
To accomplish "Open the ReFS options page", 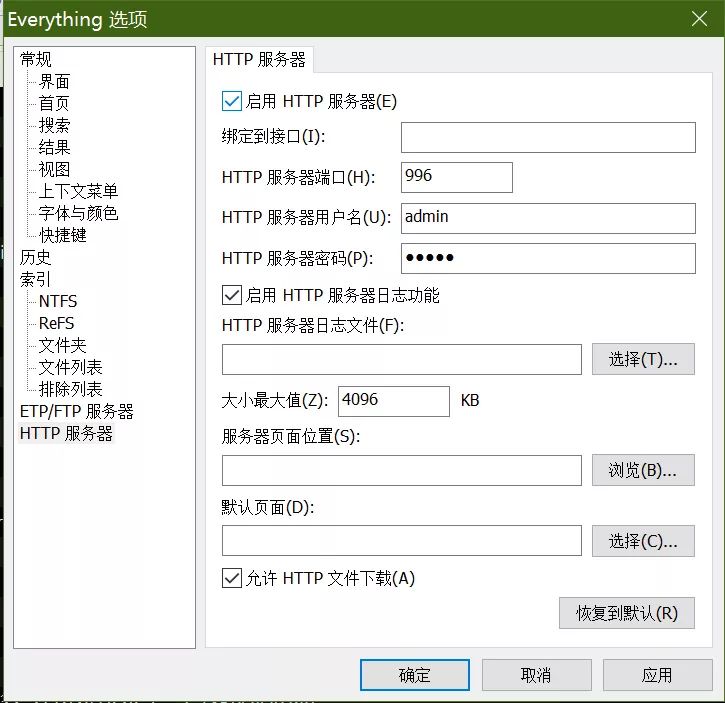I will tap(56, 323).
